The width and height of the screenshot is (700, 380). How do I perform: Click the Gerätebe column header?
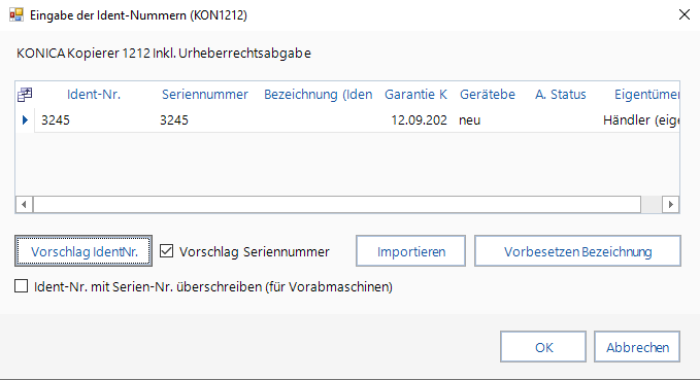(x=488, y=94)
